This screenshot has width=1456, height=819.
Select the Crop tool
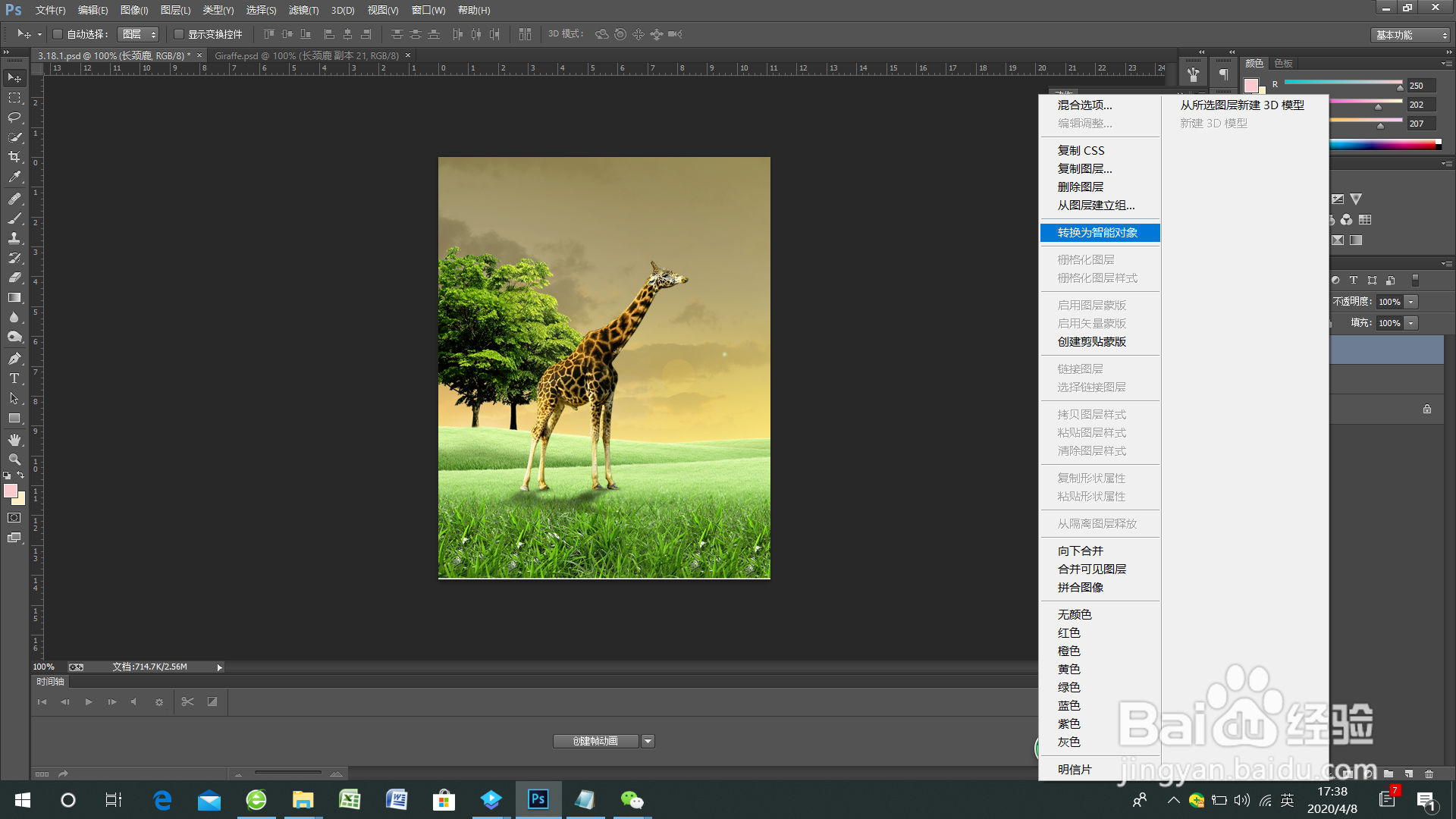coord(14,157)
